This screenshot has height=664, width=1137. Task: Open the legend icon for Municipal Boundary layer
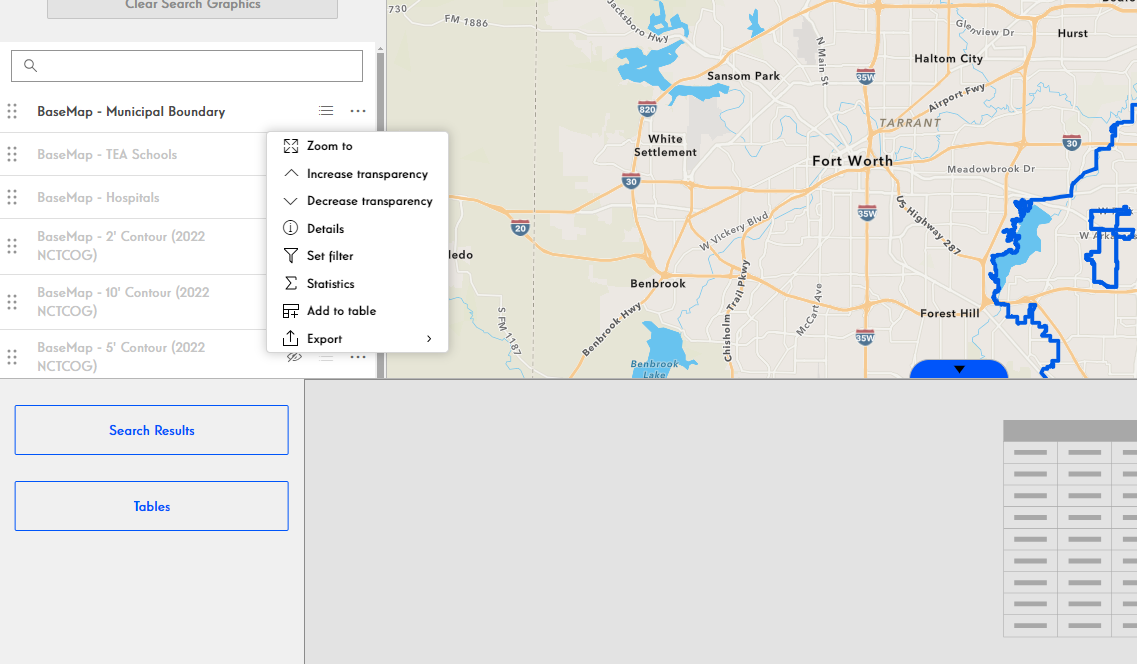point(326,110)
